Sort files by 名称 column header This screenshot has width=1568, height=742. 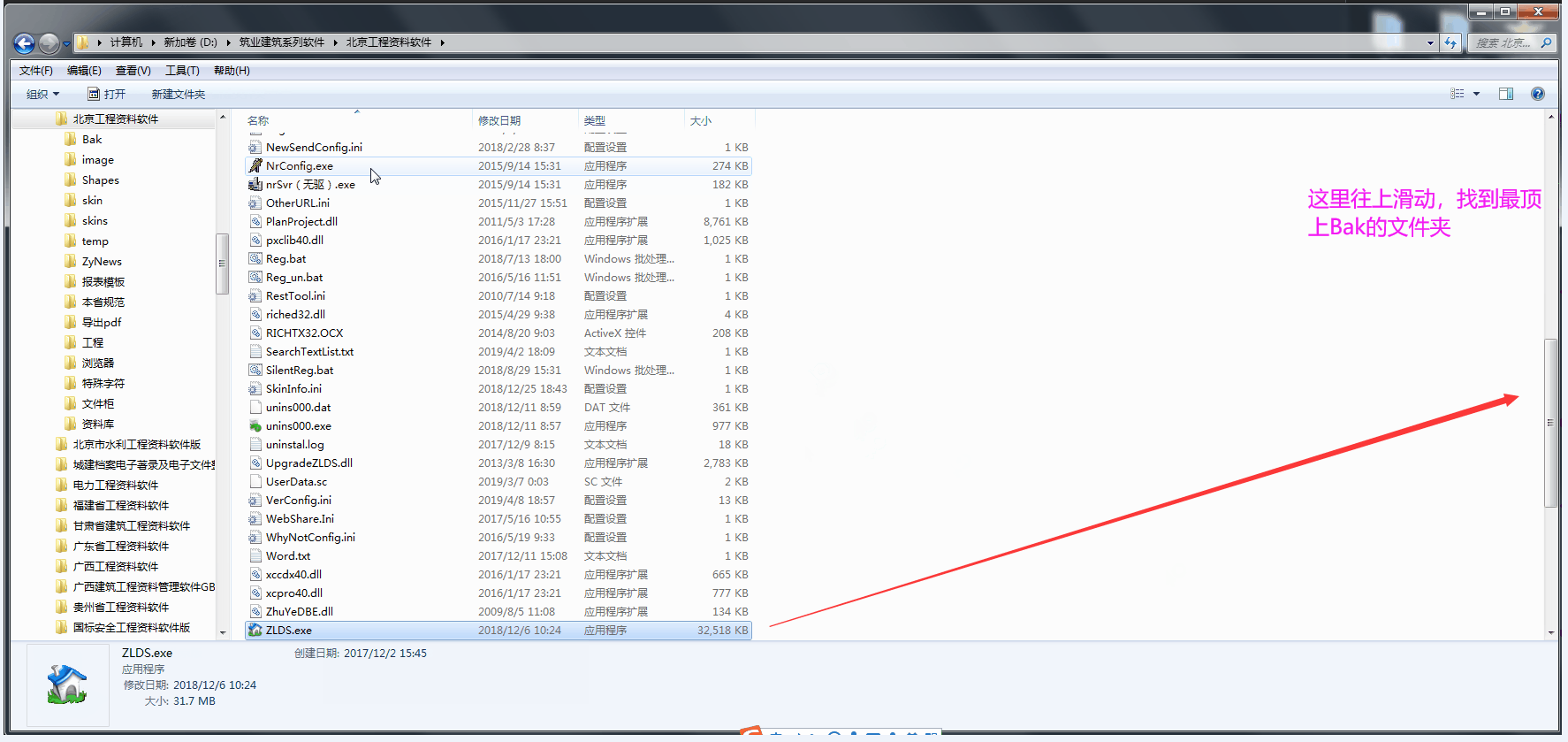[x=358, y=121]
